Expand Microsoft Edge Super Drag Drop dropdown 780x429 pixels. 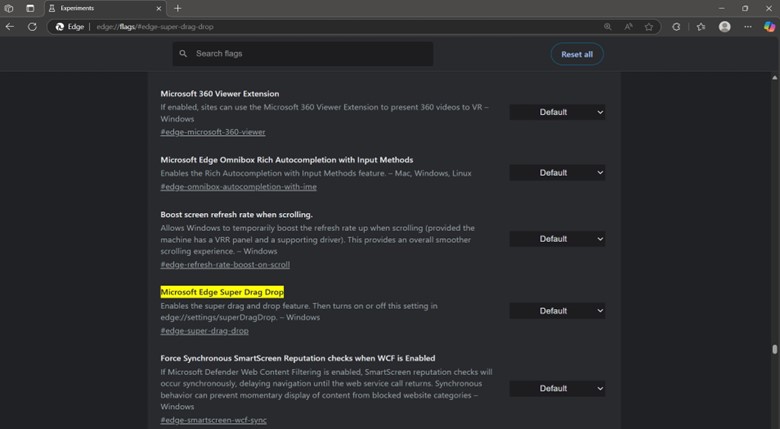(558, 311)
